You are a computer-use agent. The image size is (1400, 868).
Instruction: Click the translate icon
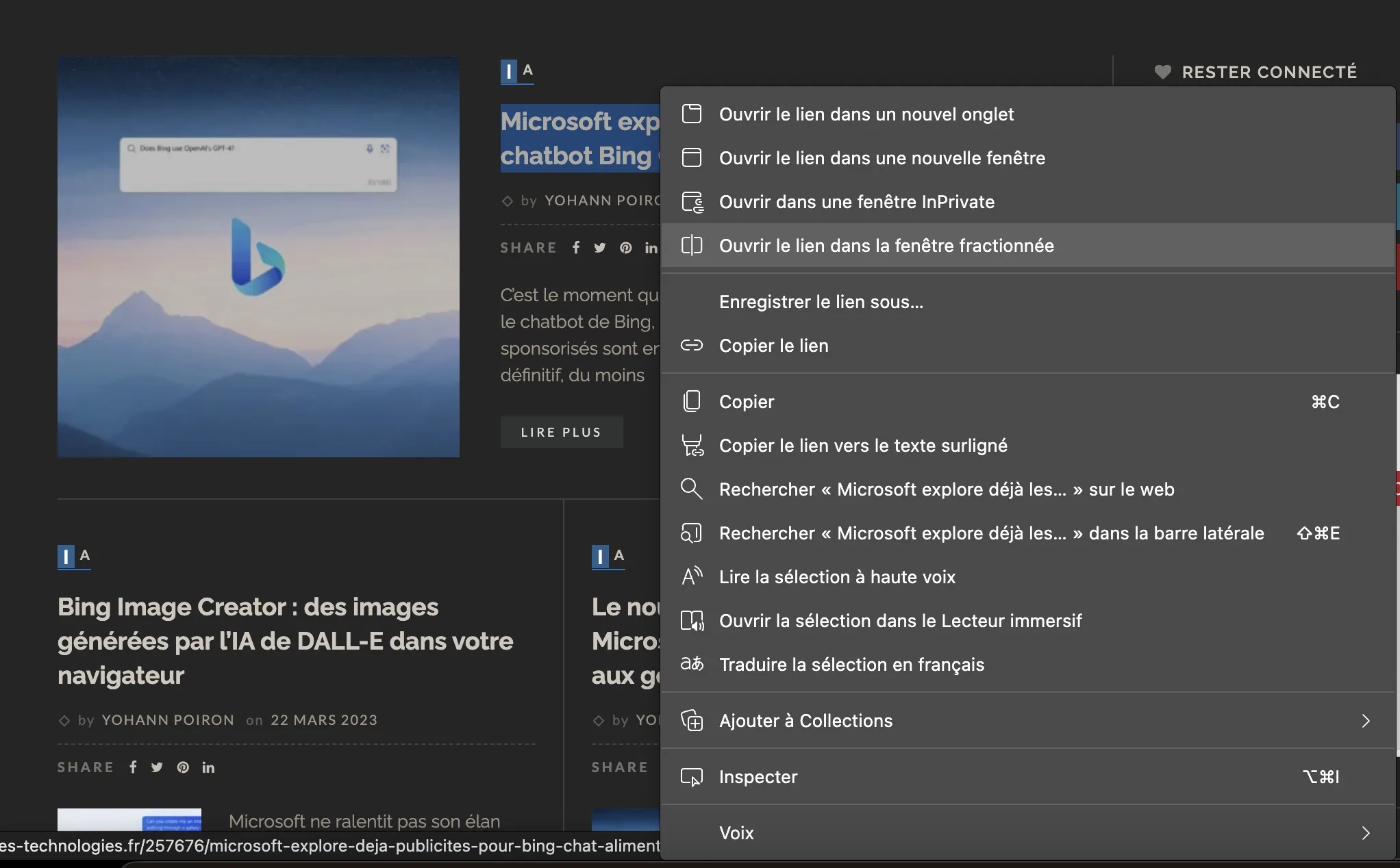click(x=692, y=664)
